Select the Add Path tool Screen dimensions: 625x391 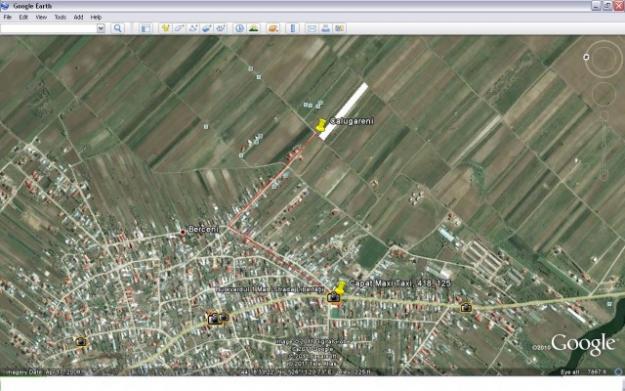[193, 28]
